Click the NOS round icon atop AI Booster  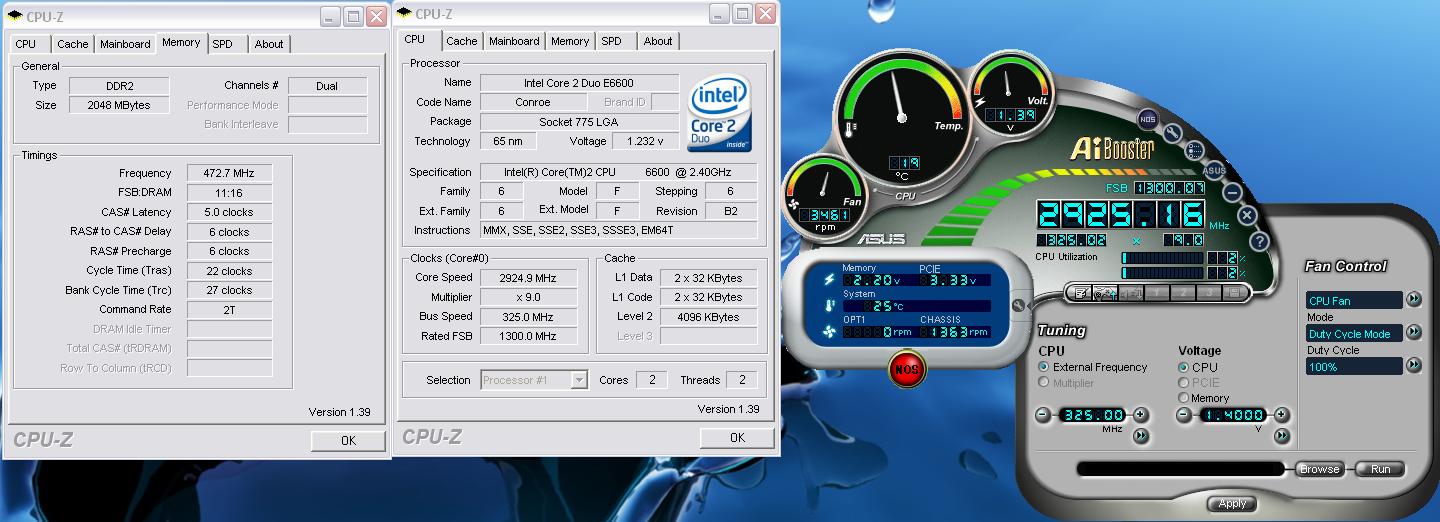[x=1147, y=121]
